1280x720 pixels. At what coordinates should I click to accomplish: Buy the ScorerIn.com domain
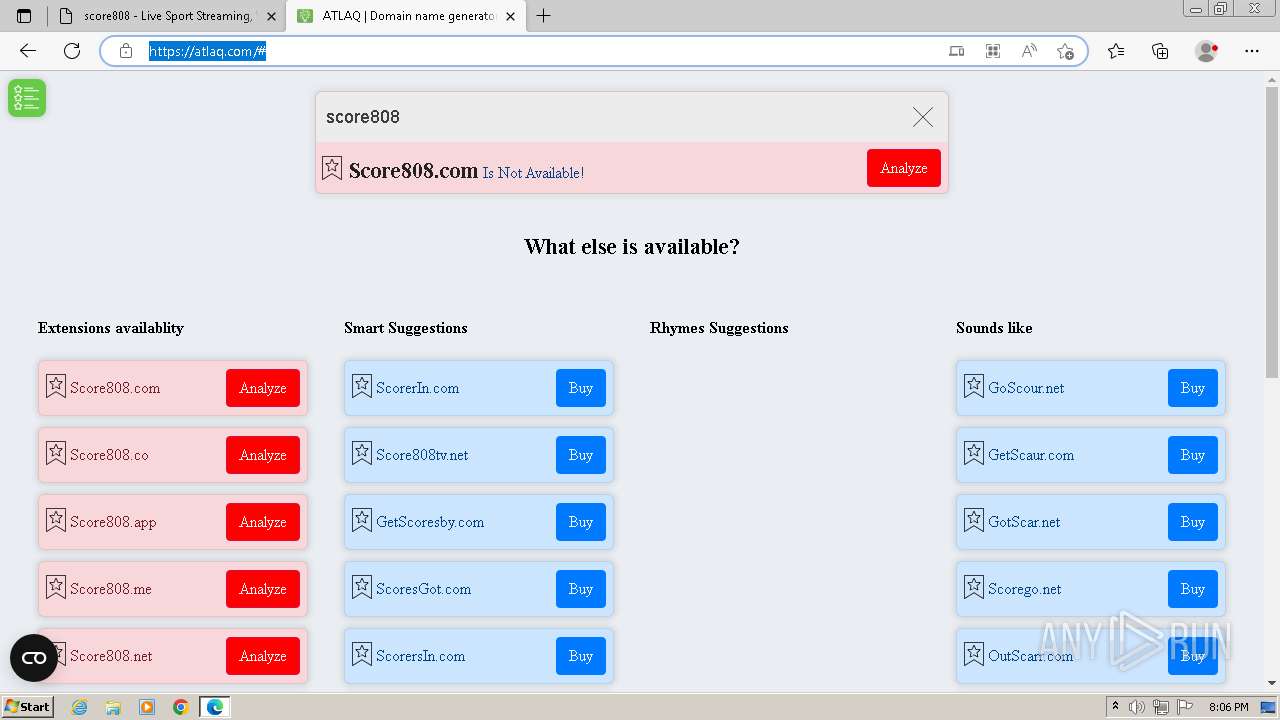(581, 388)
